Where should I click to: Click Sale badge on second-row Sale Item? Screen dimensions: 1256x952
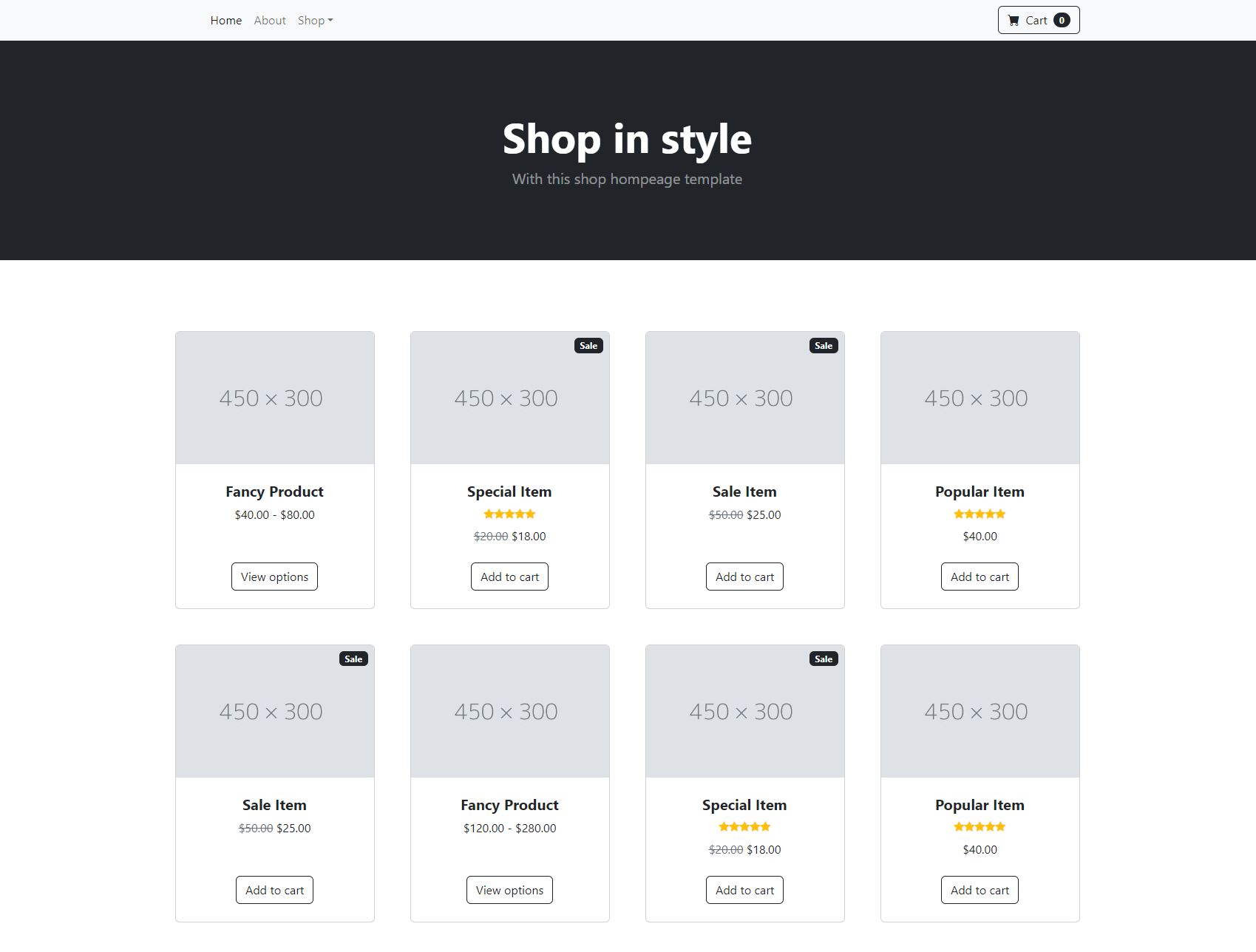click(353, 659)
